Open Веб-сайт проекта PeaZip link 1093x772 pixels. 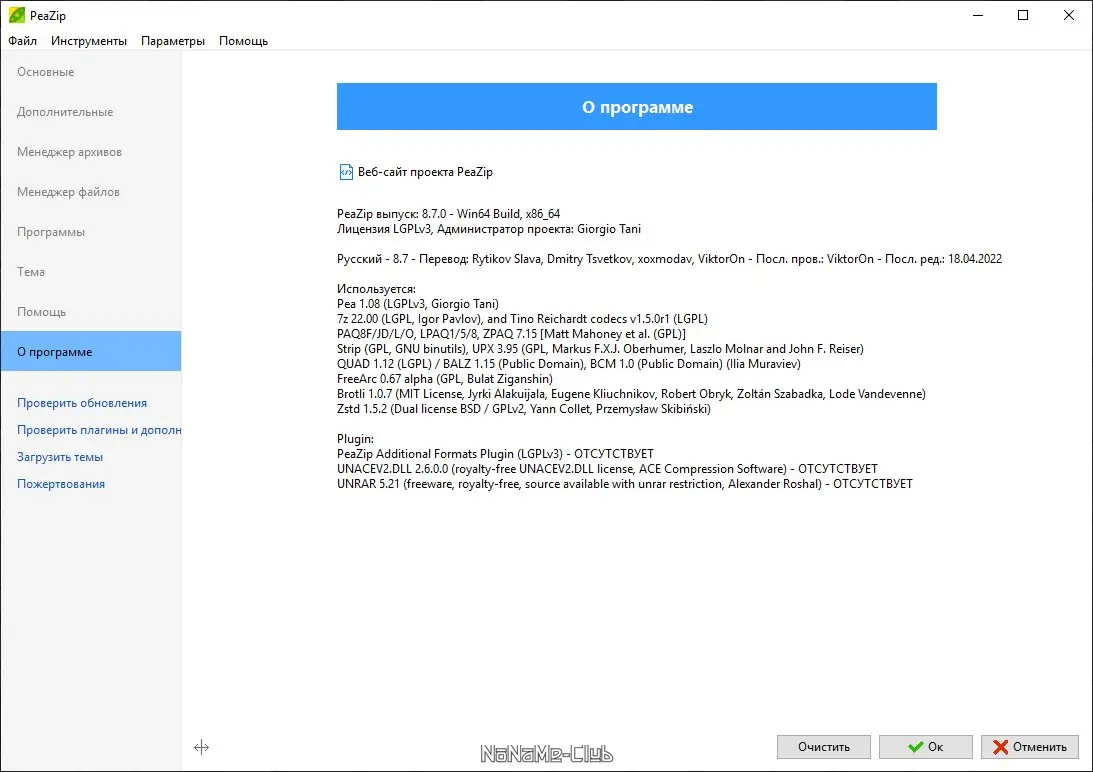pyautogui.click(x=425, y=172)
